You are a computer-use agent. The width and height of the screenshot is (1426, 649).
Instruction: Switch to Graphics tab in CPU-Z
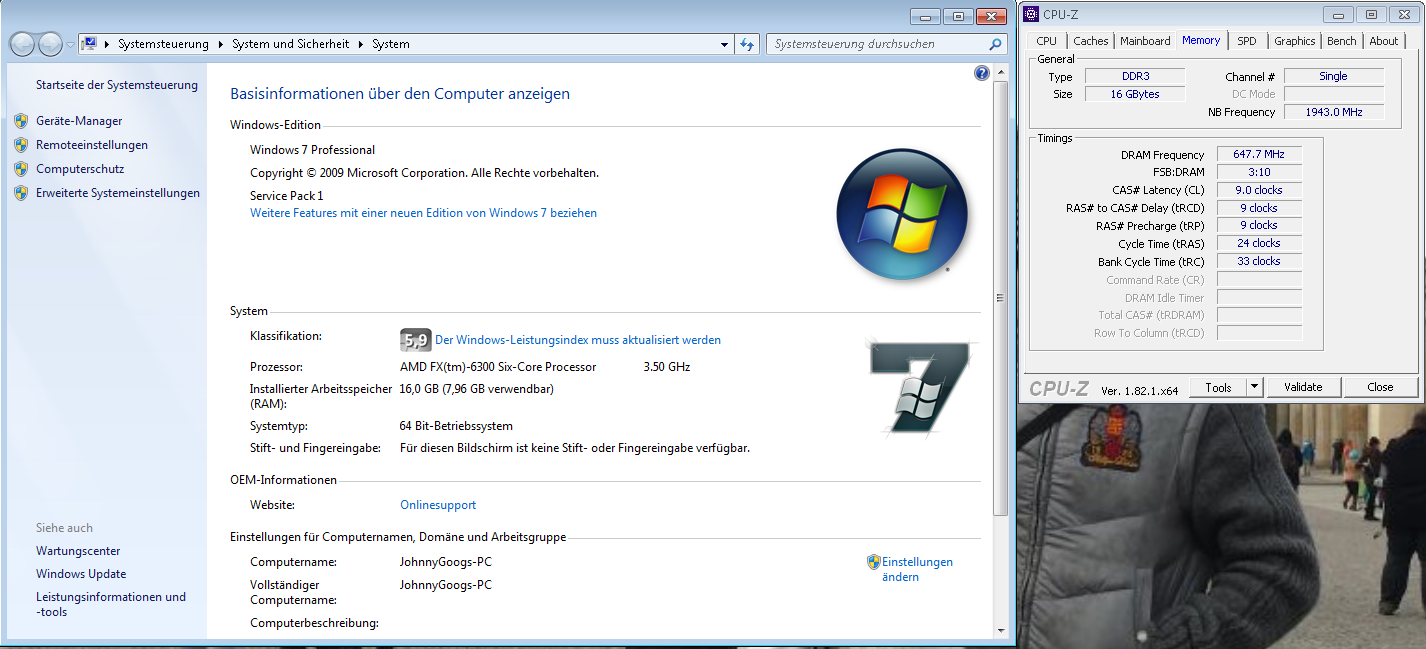(x=1295, y=41)
